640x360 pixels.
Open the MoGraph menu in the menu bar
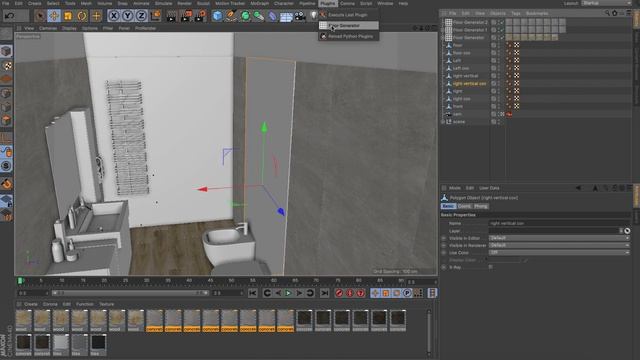[260, 3]
